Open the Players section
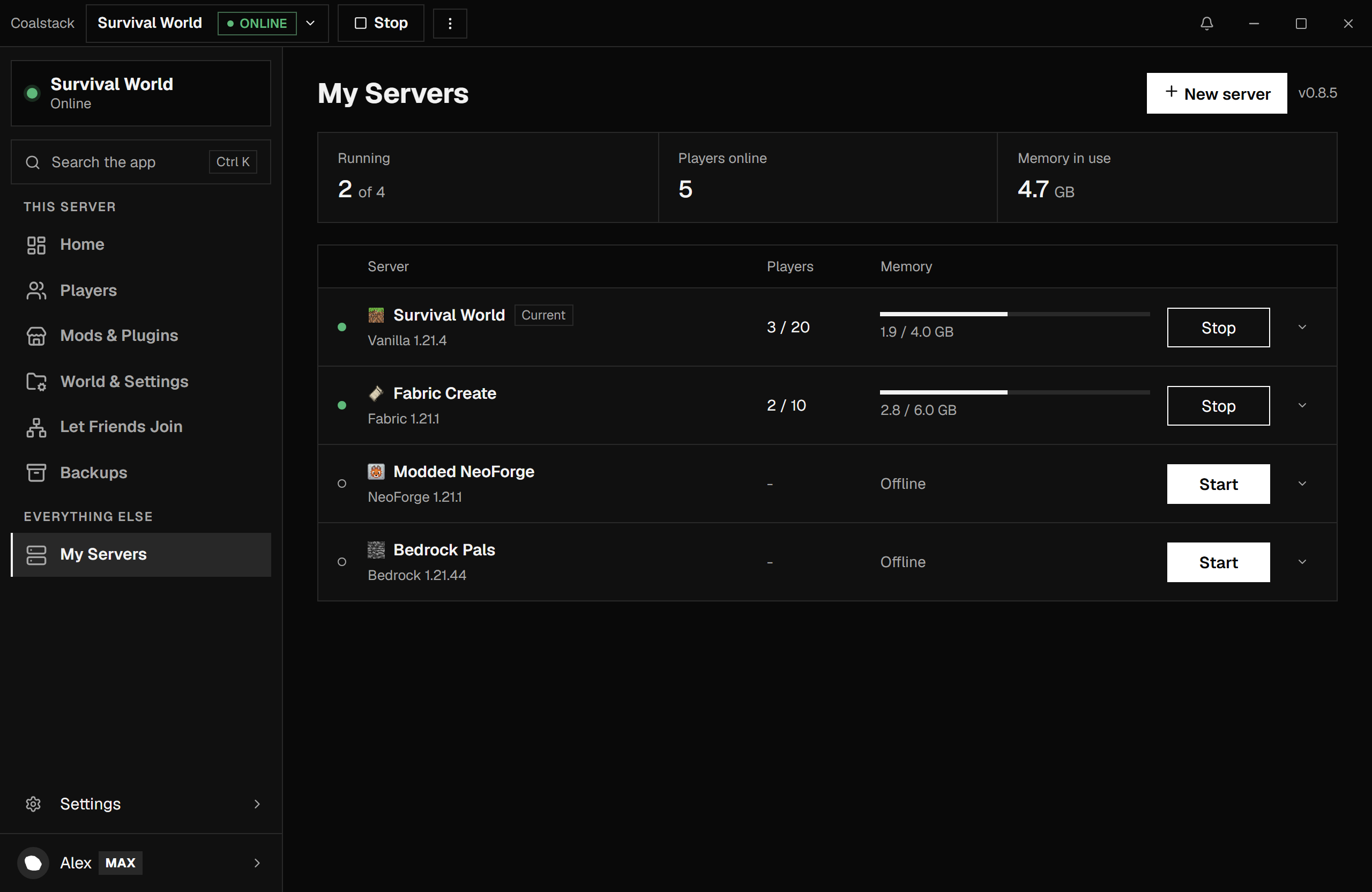The image size is (1372, 892). click(x=140, y=291)
